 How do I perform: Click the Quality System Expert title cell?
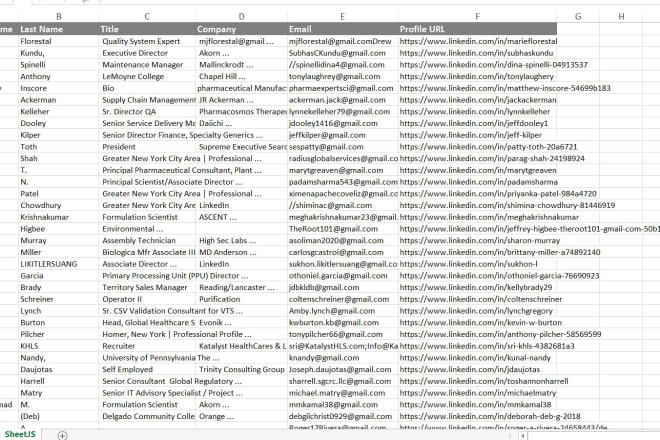147,41
